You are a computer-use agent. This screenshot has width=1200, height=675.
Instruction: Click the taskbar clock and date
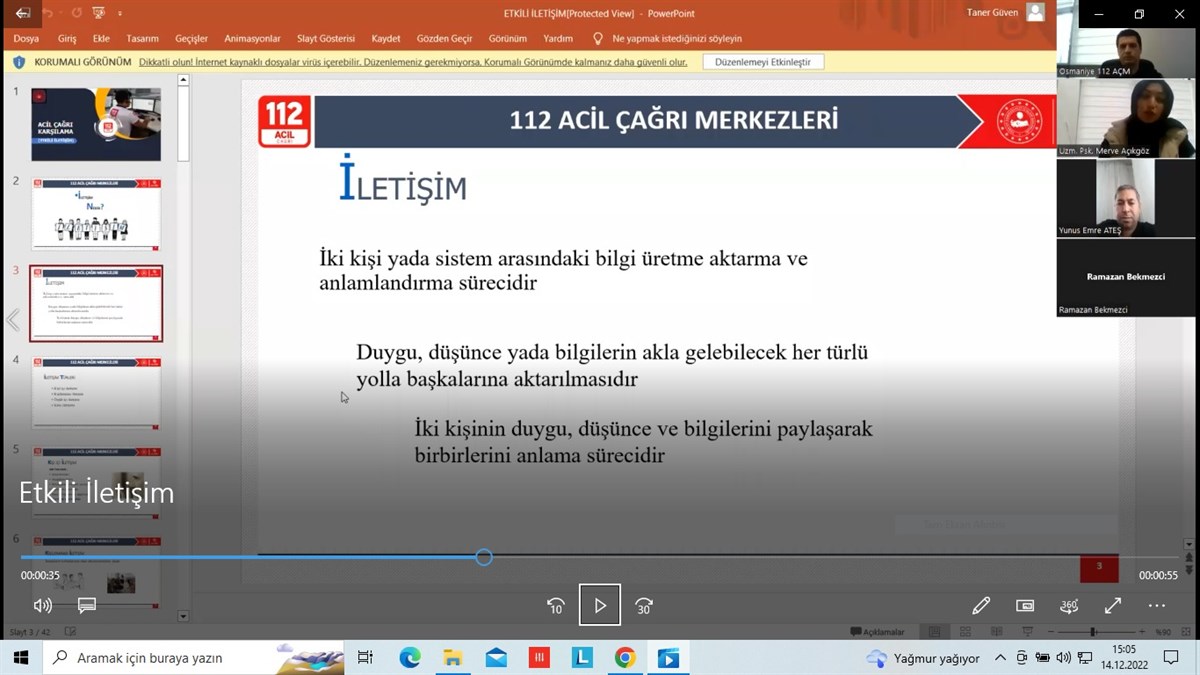point(1126,657)
